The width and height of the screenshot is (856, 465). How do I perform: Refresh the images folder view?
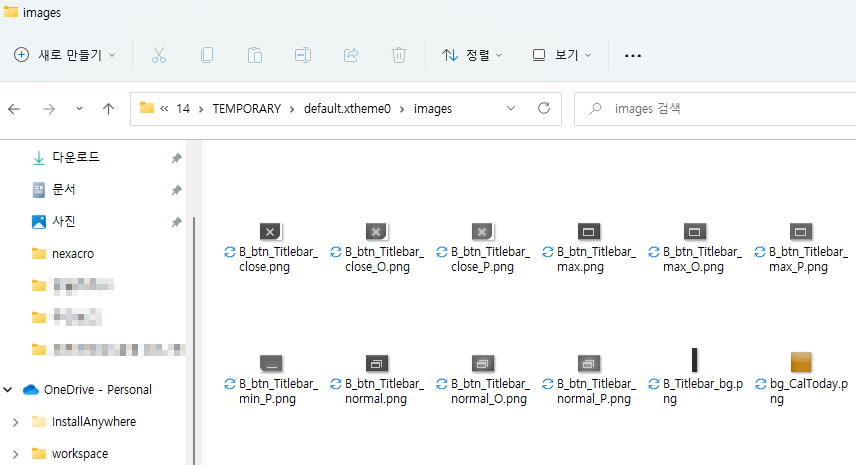(x=544, y=109)
